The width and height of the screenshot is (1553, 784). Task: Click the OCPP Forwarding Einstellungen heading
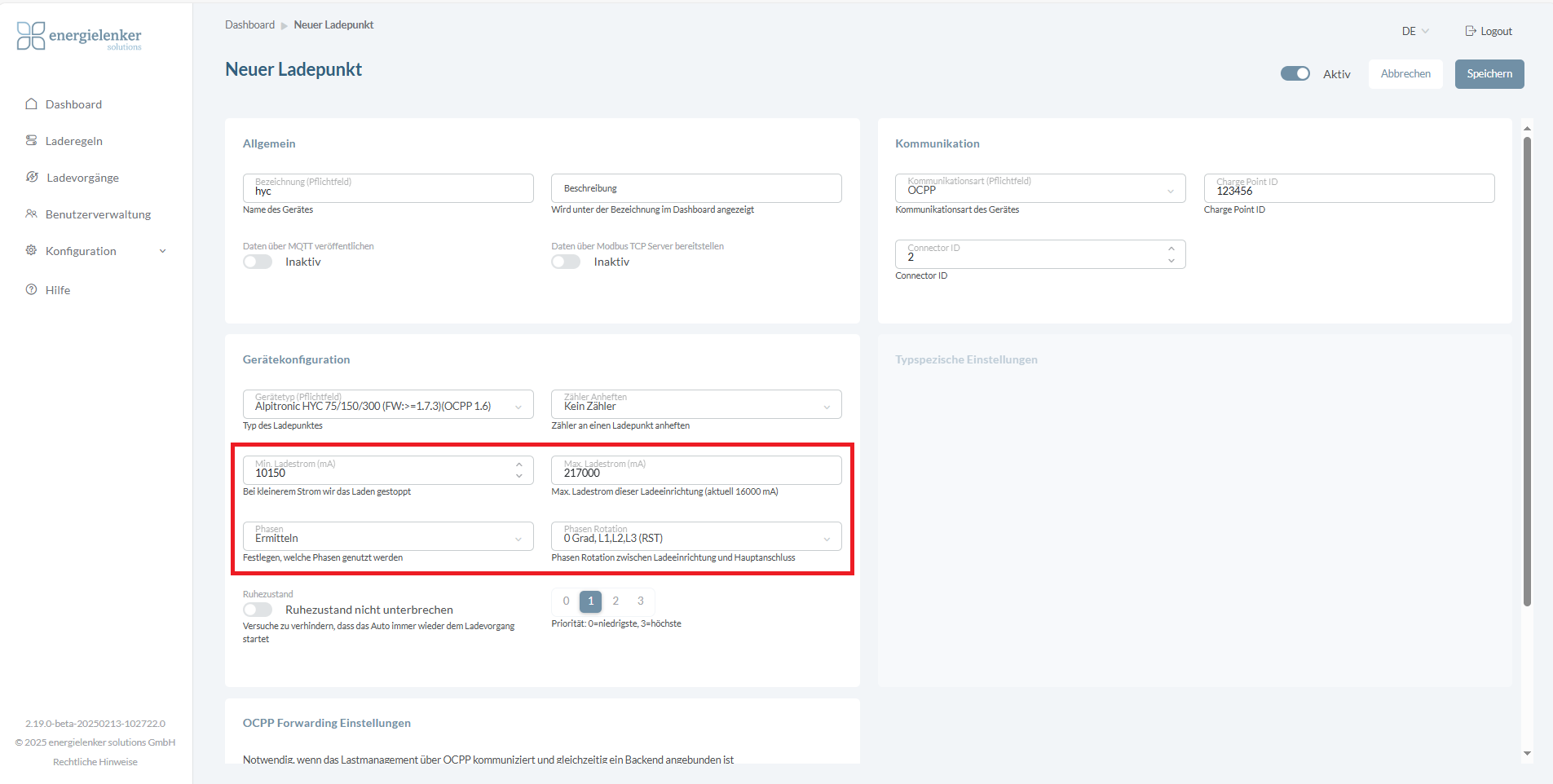[x=327, y=723]
